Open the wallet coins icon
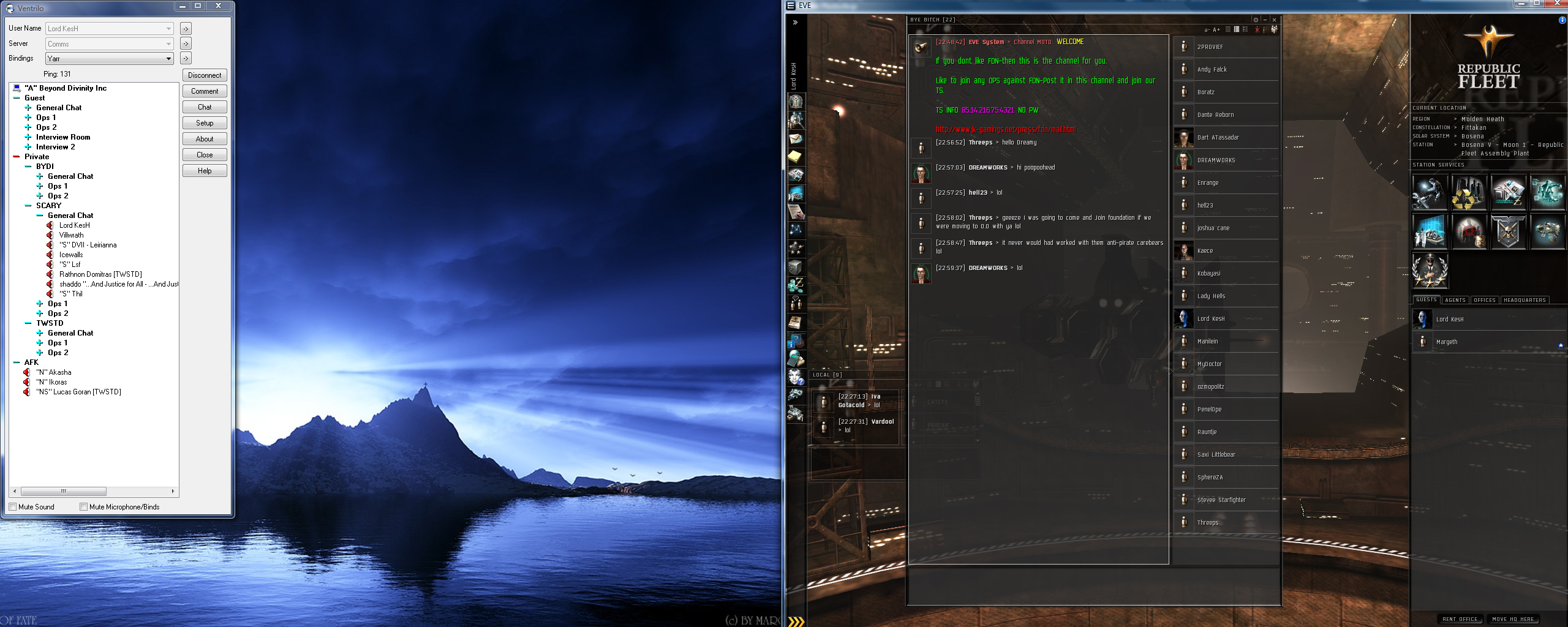 tap(796, 285)
